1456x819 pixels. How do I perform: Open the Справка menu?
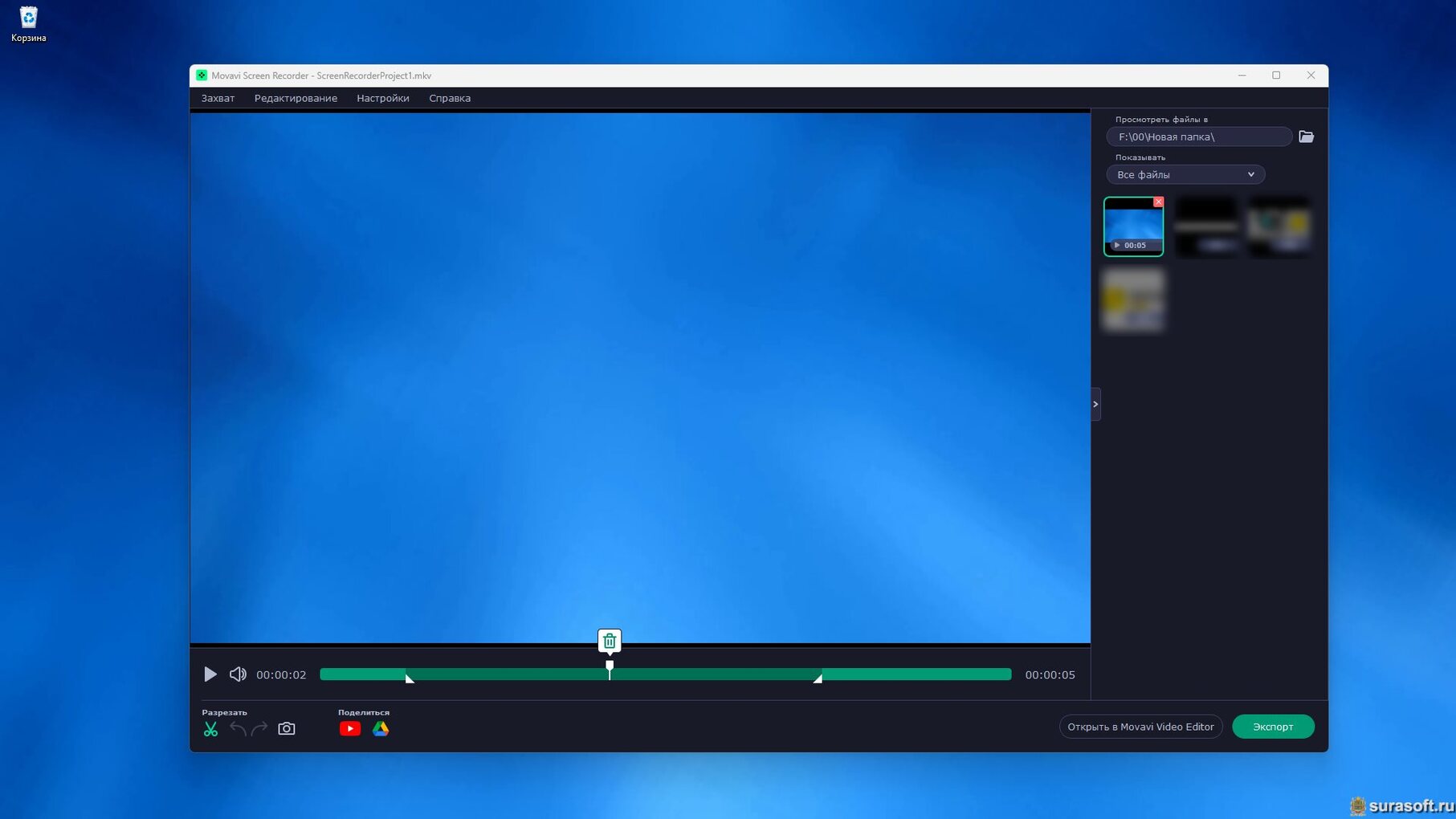coord(450,98)
